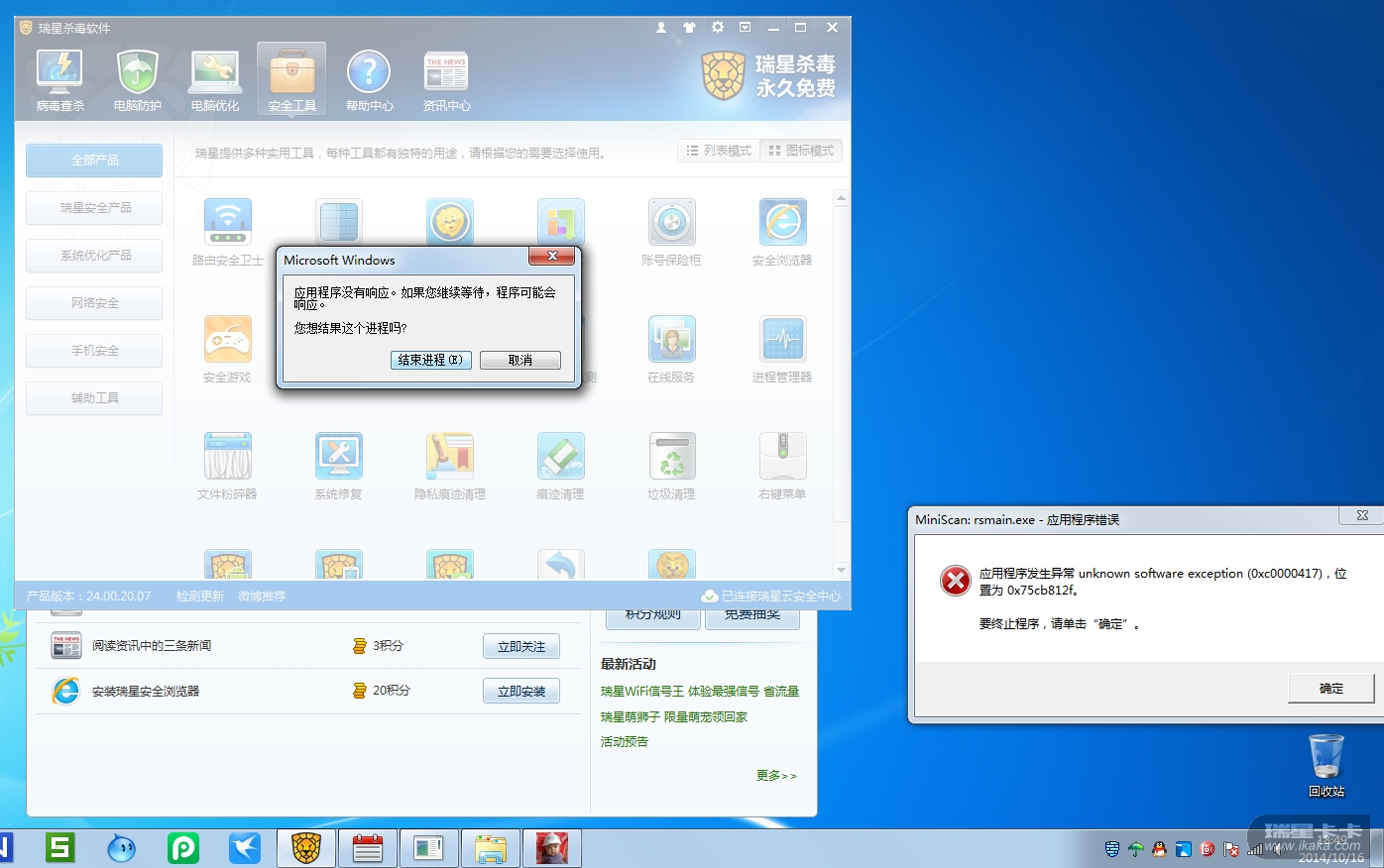Select the 系统优化产品 category

pos(94,256)
